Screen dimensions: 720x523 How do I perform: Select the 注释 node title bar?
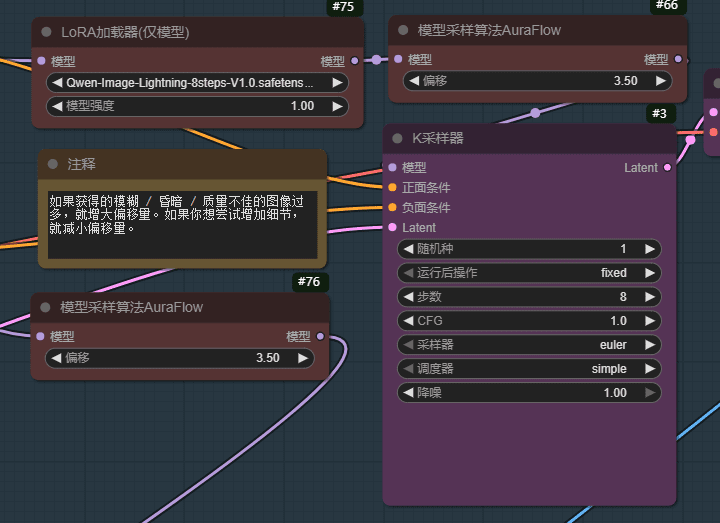pos(182,164)
